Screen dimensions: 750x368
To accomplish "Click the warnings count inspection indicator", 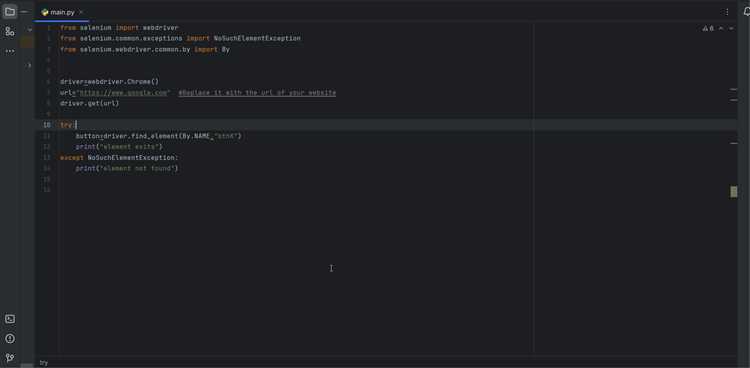I will (x=708, y=29).
